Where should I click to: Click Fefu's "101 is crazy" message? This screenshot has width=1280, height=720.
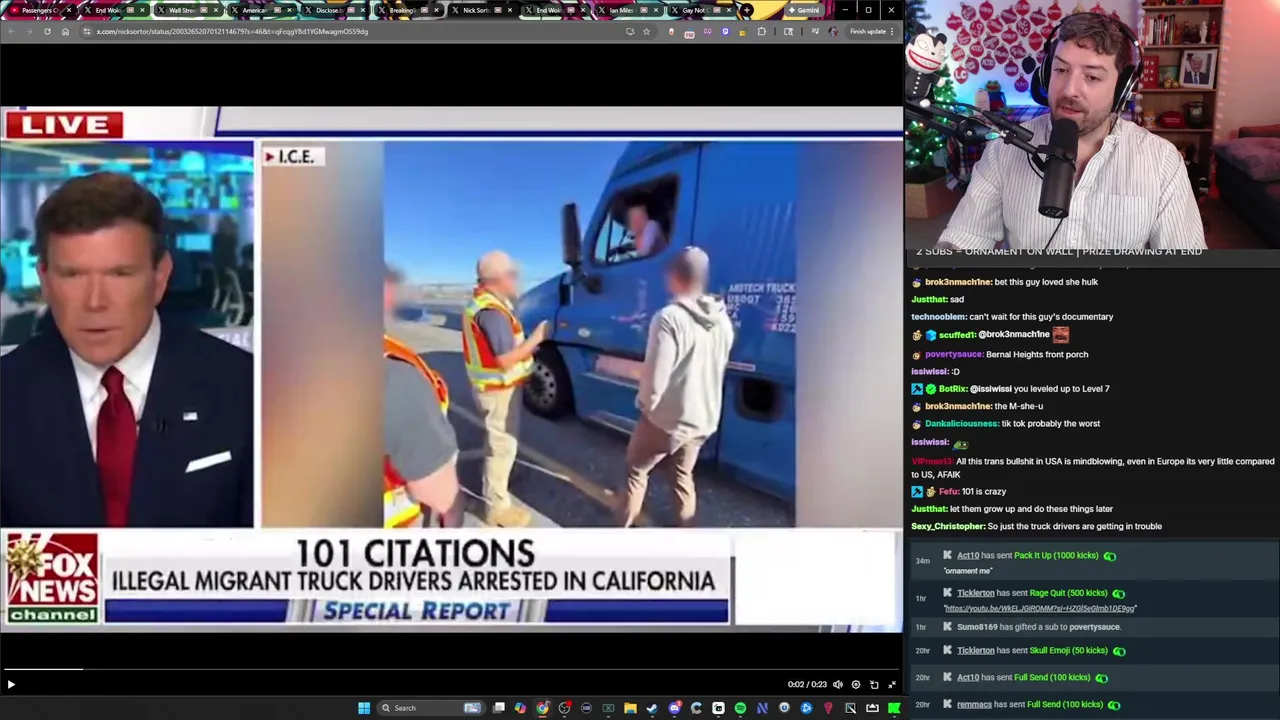[958, 492]
